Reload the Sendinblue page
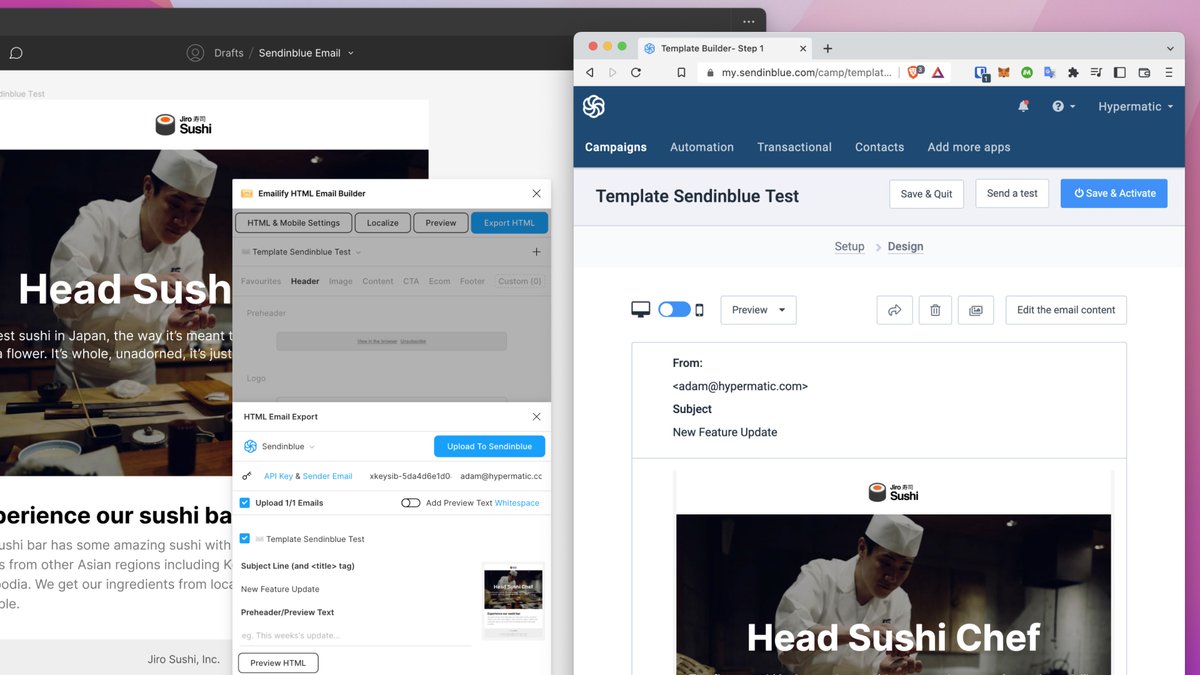Screen dimensions: 1200x675 636,73
